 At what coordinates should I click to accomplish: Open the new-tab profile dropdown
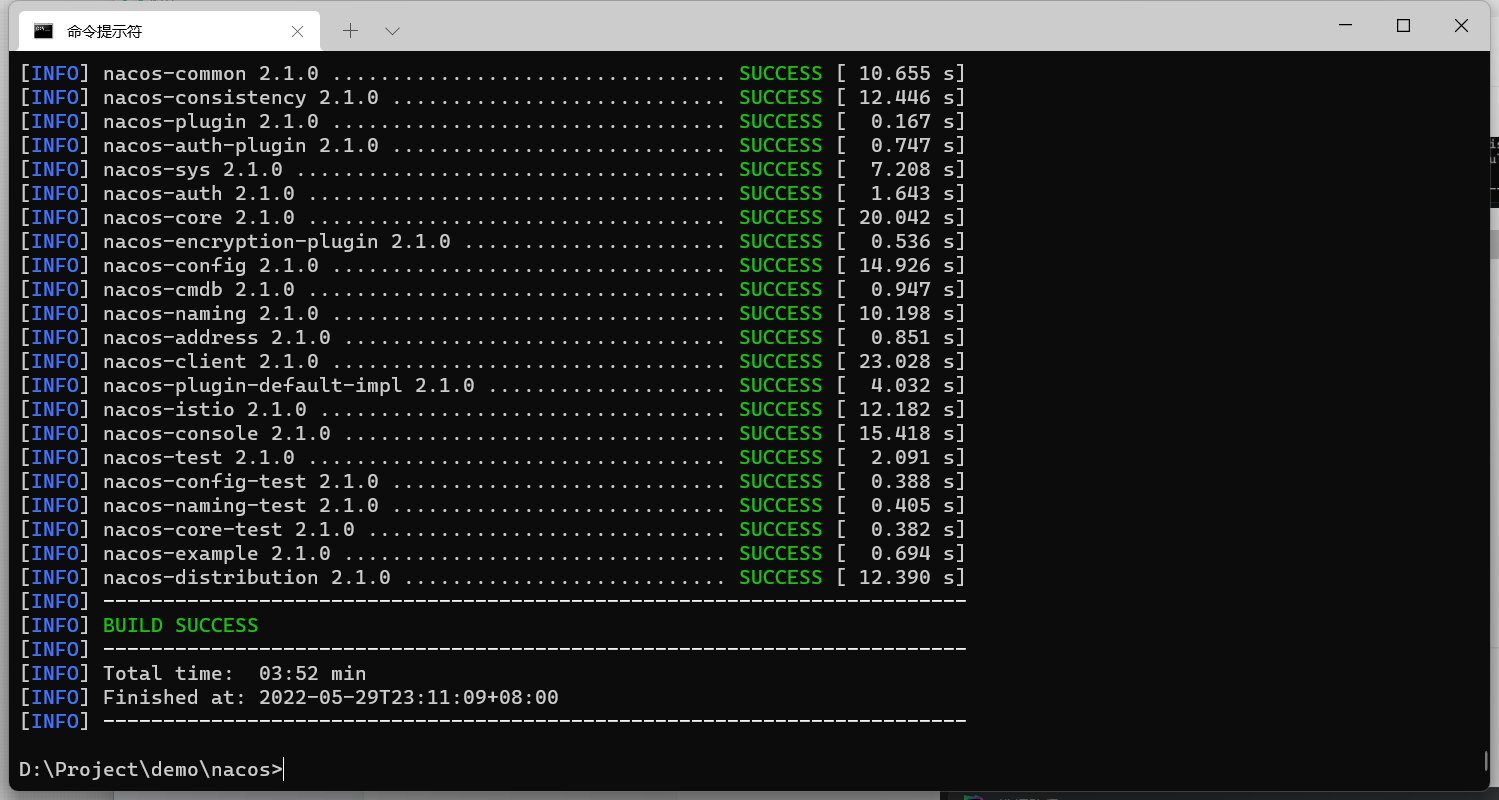(x=392, y=31)
